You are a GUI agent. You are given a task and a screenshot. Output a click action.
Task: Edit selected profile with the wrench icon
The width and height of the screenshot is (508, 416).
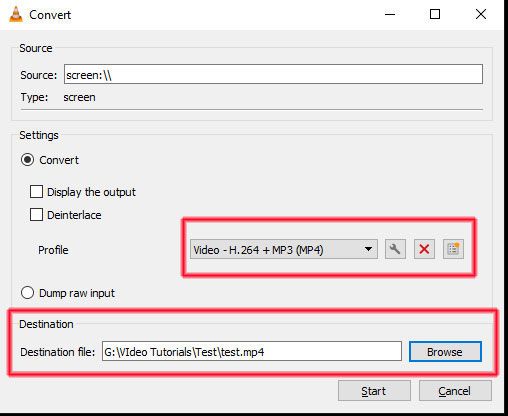tap(395, 249)
